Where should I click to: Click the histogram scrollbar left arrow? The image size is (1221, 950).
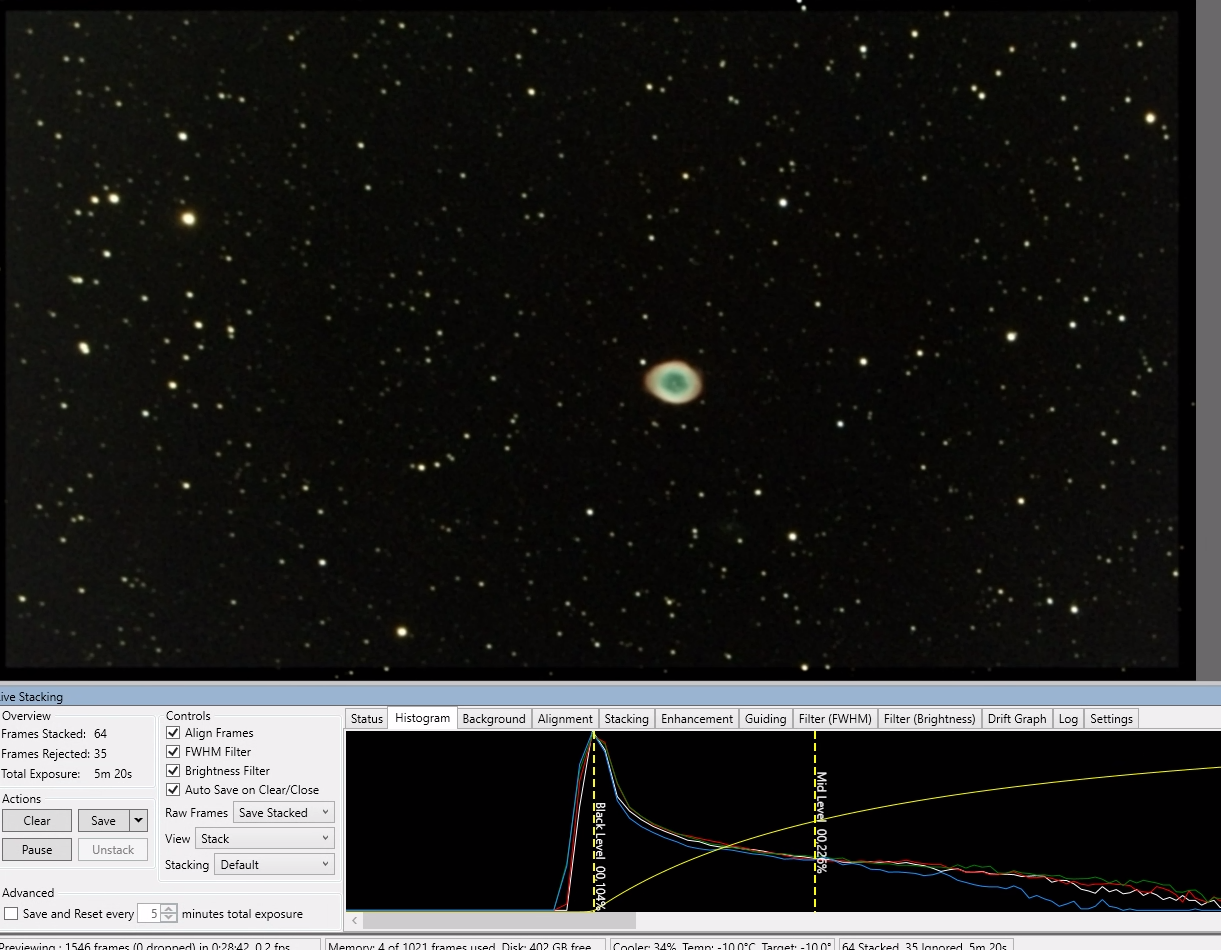353,920
